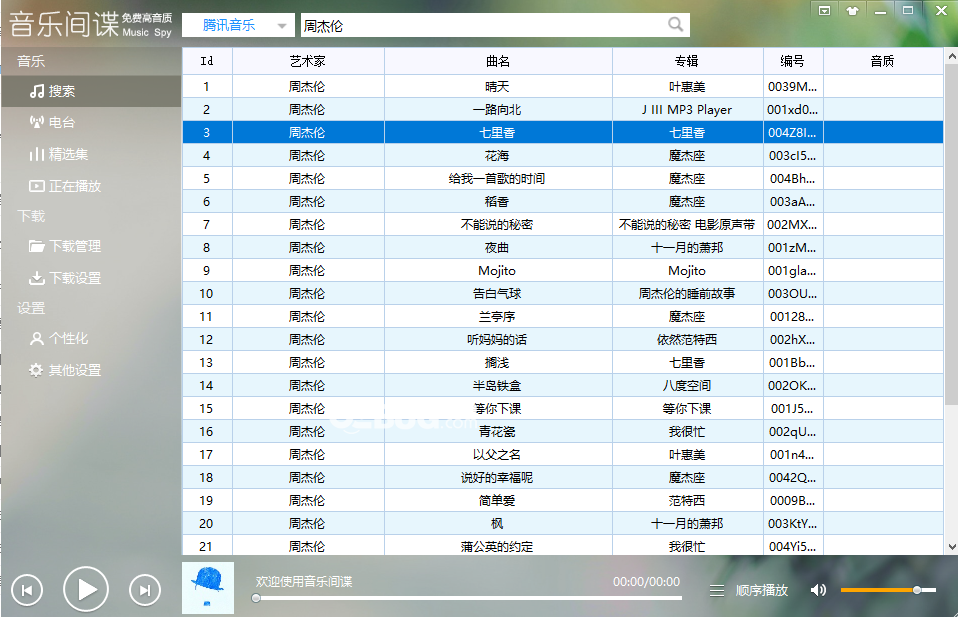This screenshot has height=617, width=958.
Task: Select song 夜曲
Action: 497,248
